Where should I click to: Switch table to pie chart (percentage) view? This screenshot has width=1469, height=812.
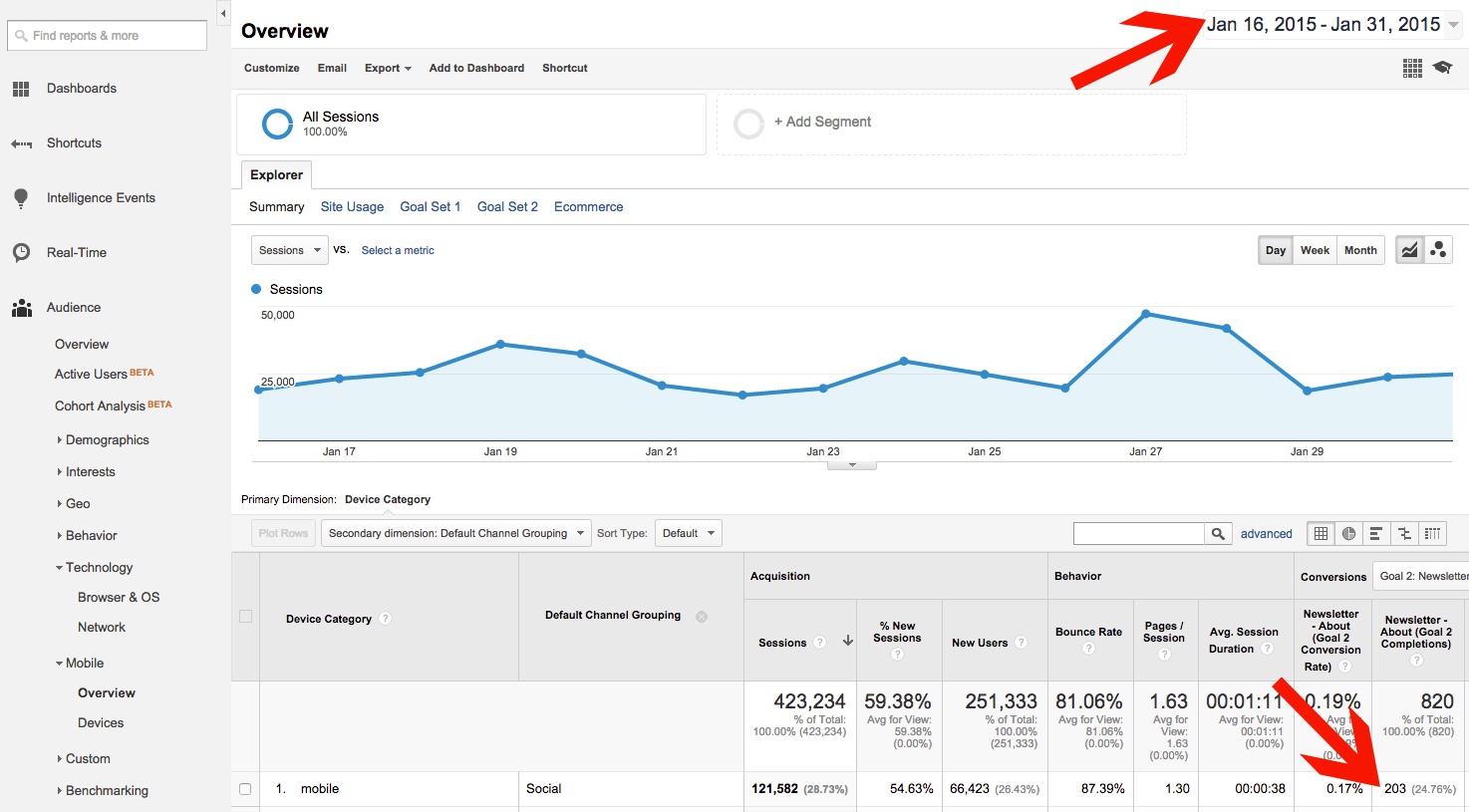1348,534
